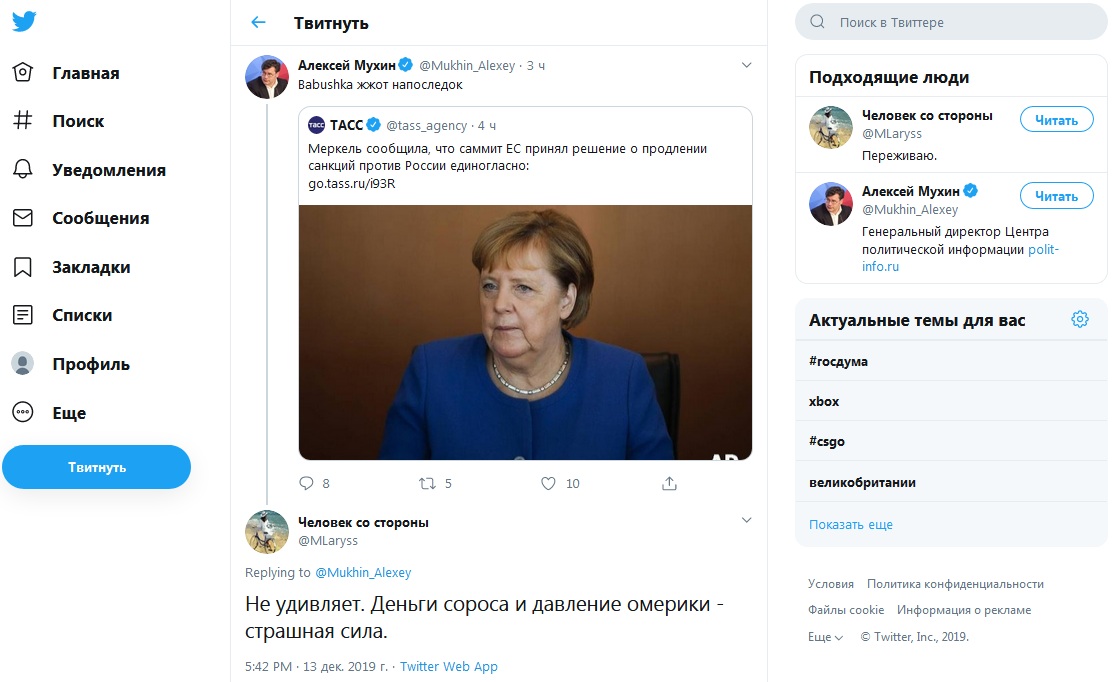Like the tweet with heart icon
Image resolution: width=1112 pixels, height=682 pixels.
[548, 483]
